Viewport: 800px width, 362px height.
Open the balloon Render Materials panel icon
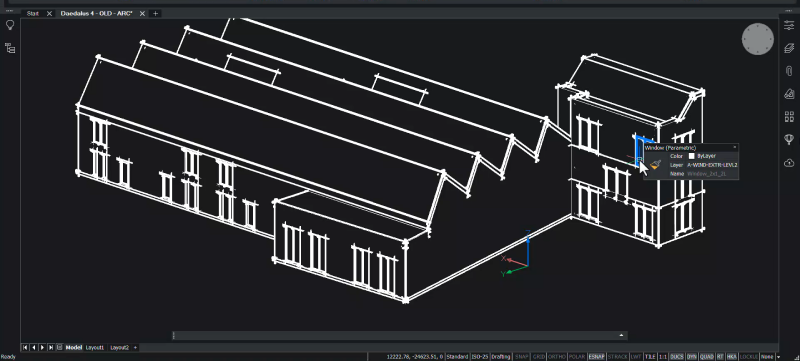[x=789, y=139]
